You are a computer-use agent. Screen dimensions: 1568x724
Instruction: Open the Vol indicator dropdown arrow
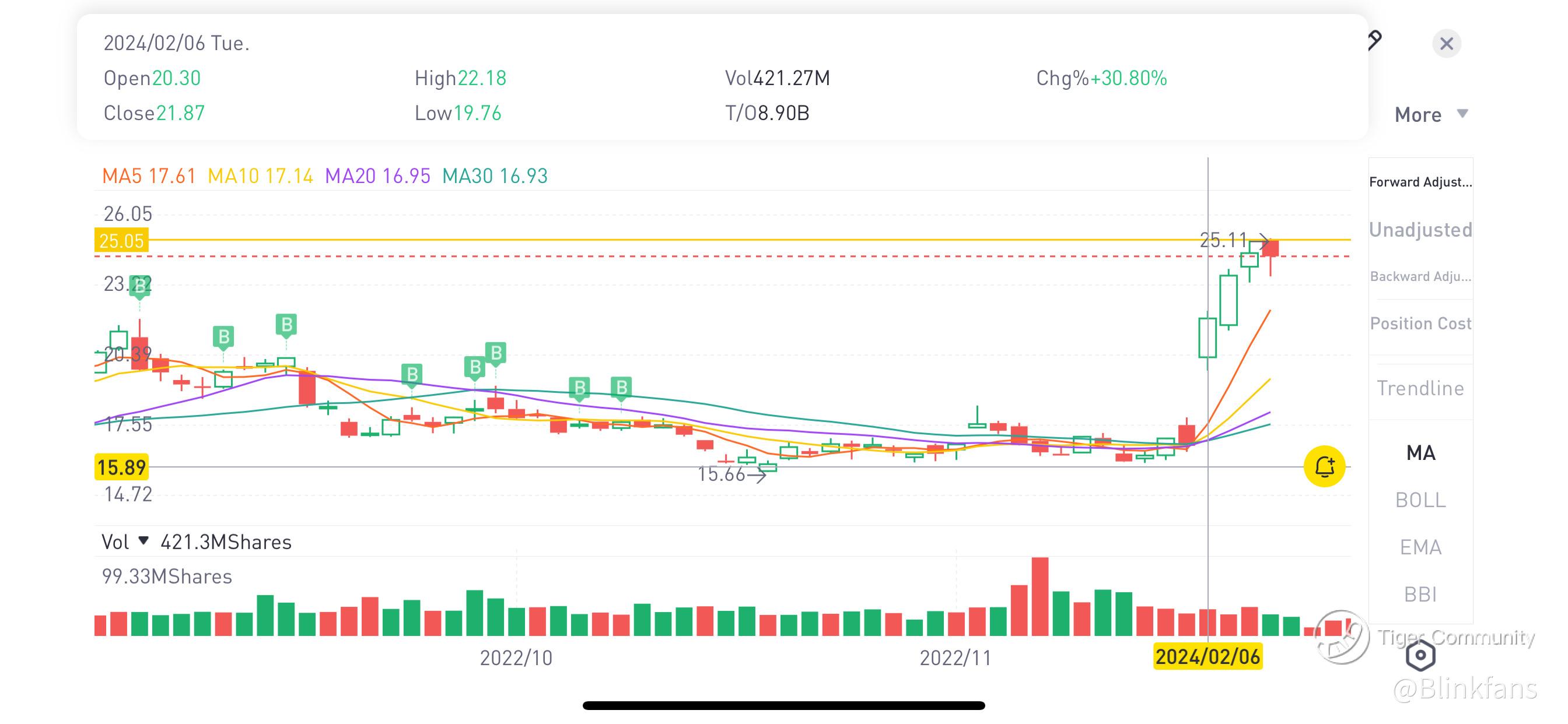coord(143,540)
